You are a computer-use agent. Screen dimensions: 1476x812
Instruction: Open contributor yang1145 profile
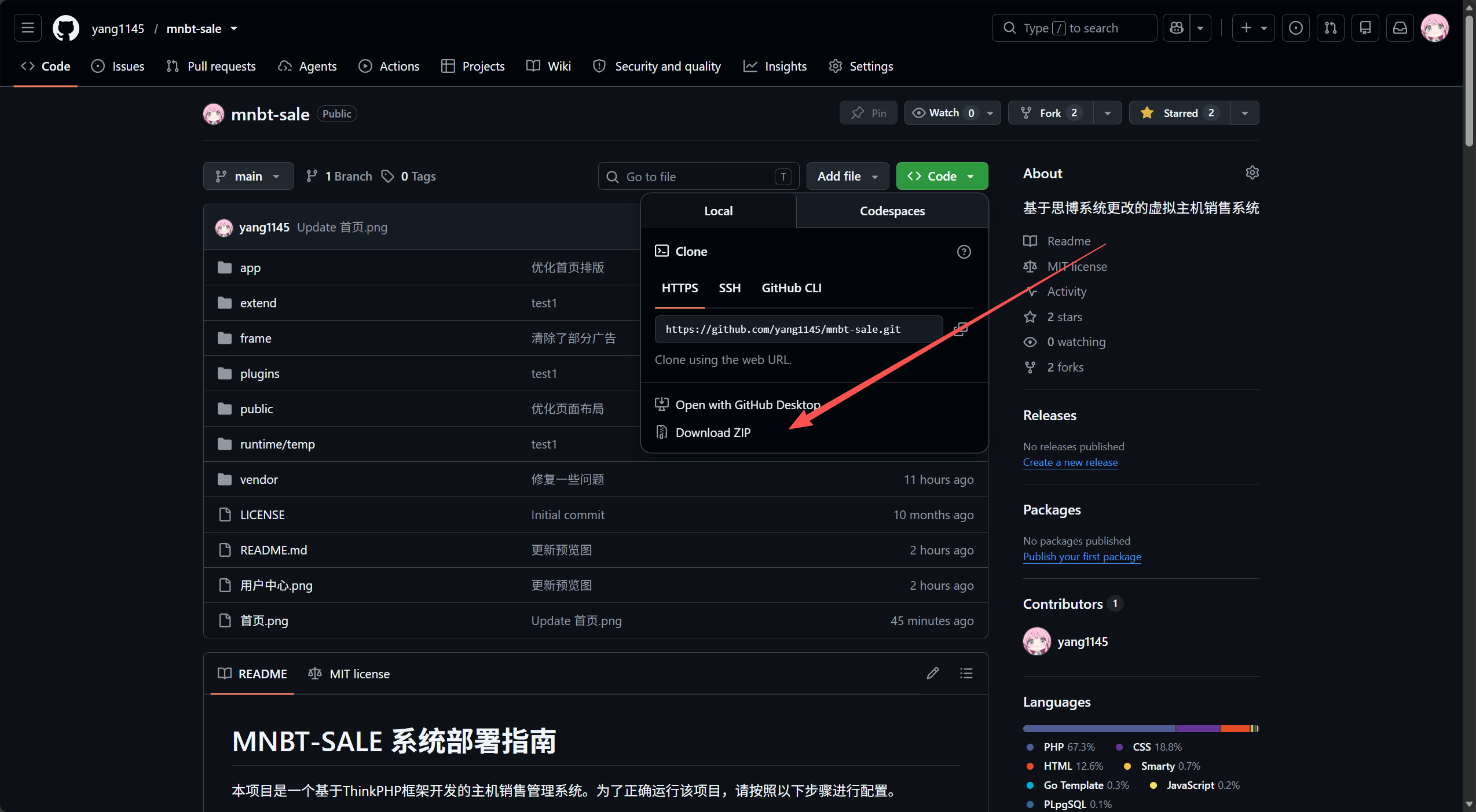tap(1082, 641)
